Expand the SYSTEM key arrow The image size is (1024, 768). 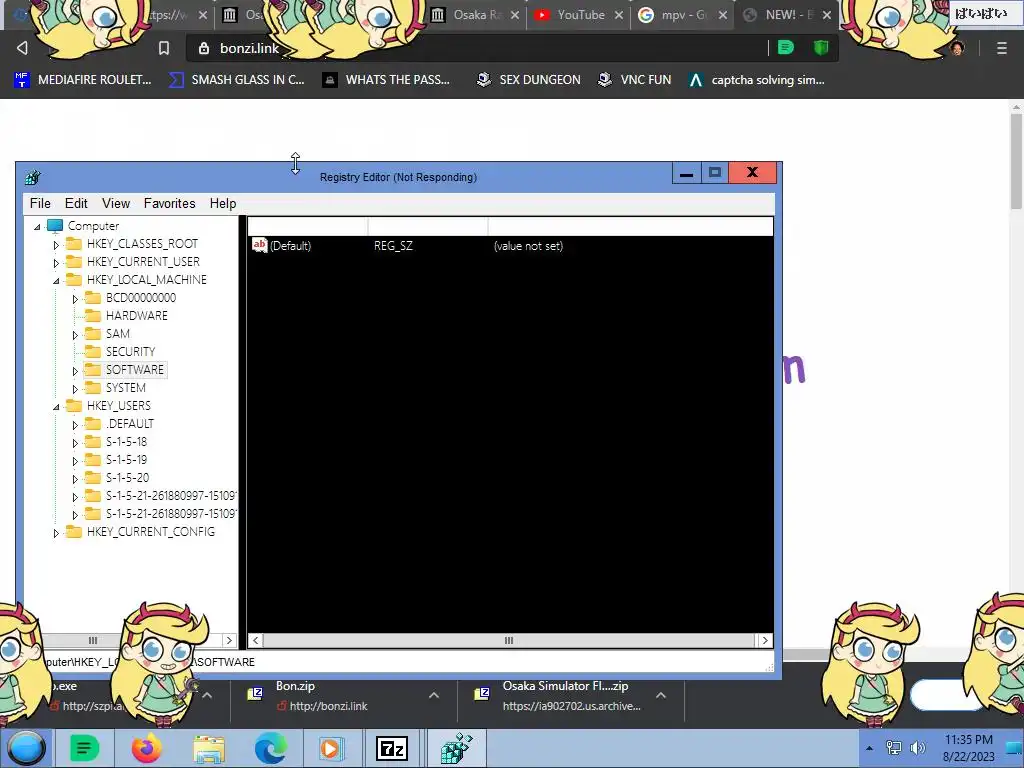point(75,389)
